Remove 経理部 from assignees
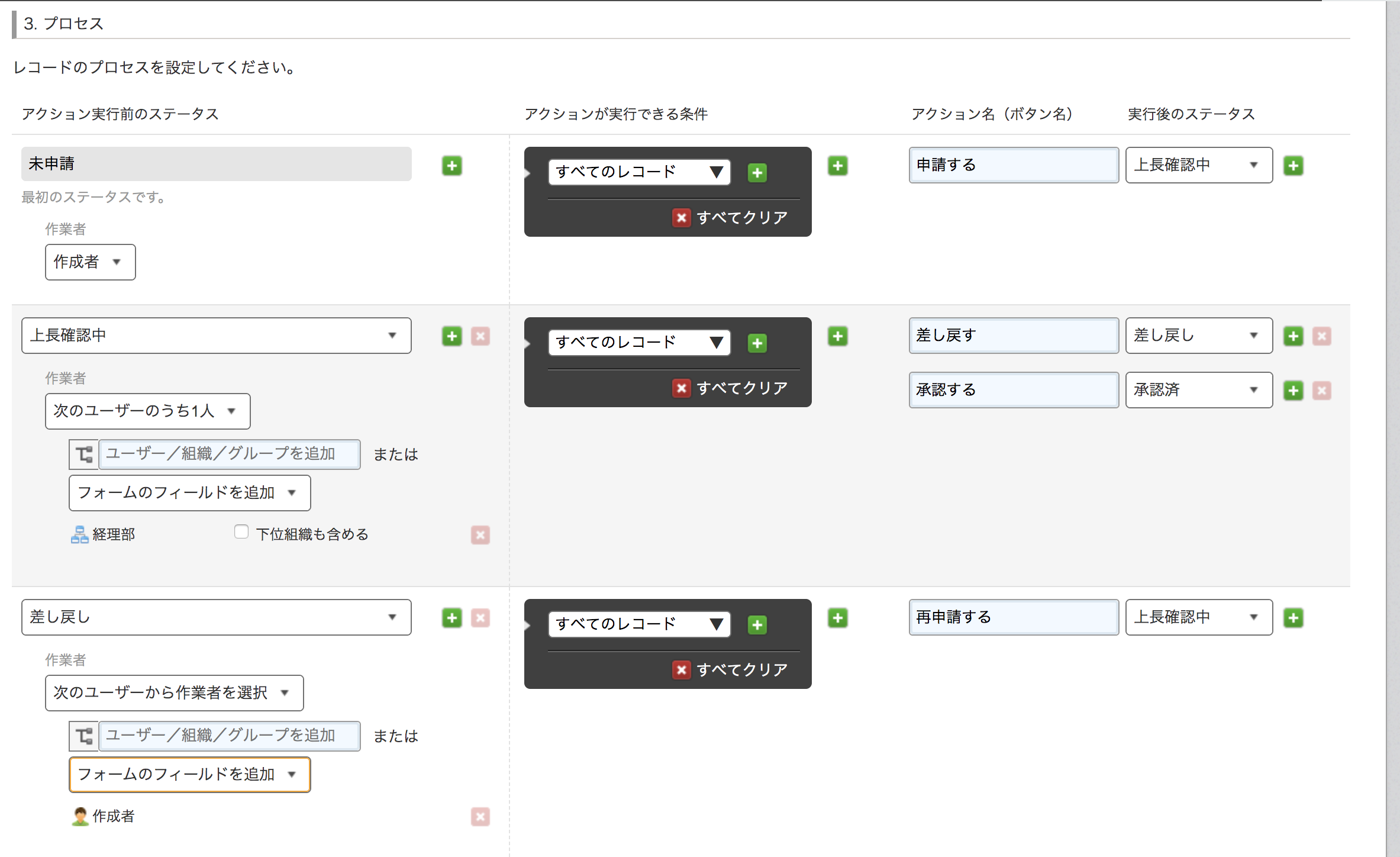 480,535
